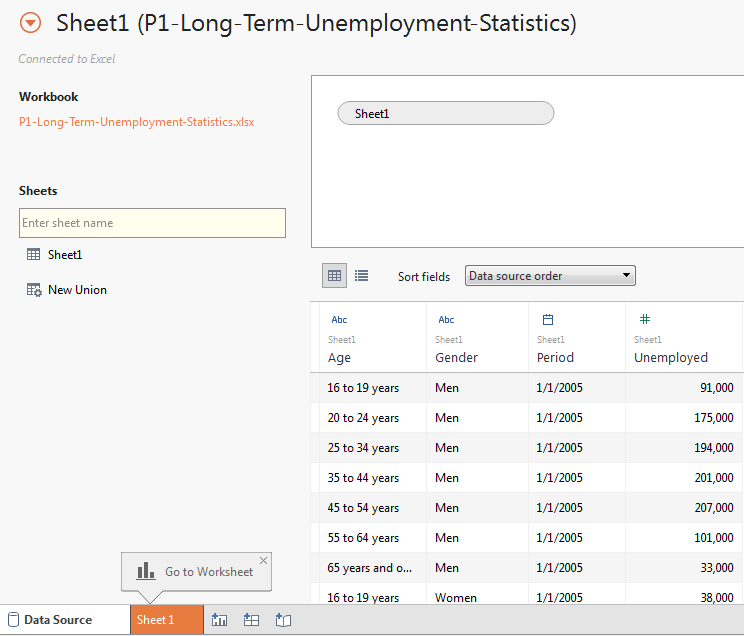
Task: Click the 201,000 unemployed value
Action: 714,477
